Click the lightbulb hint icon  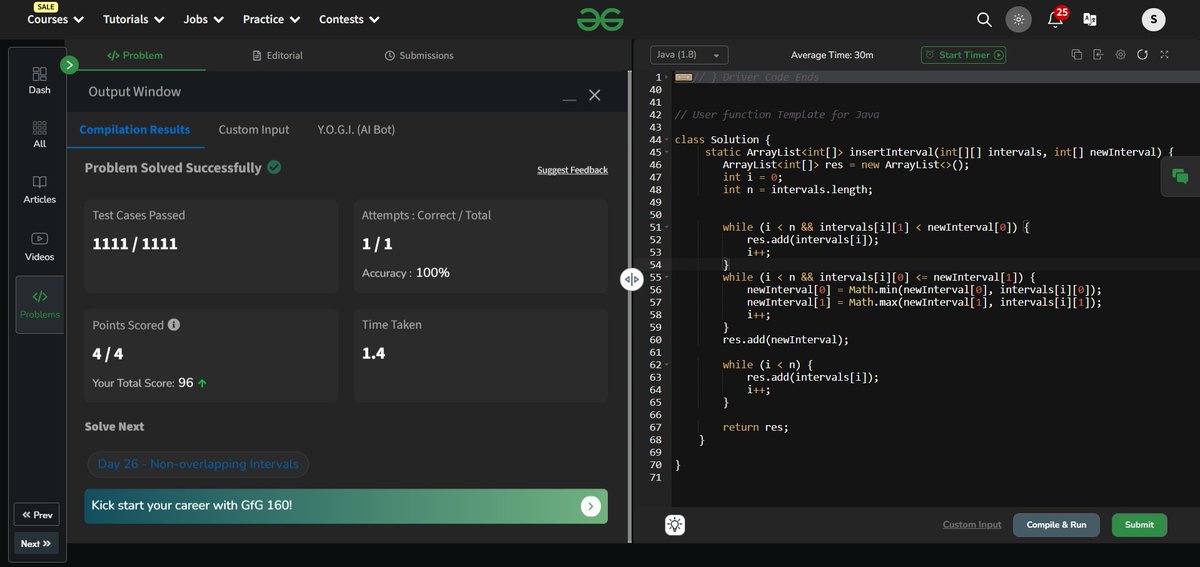[676, 525]
